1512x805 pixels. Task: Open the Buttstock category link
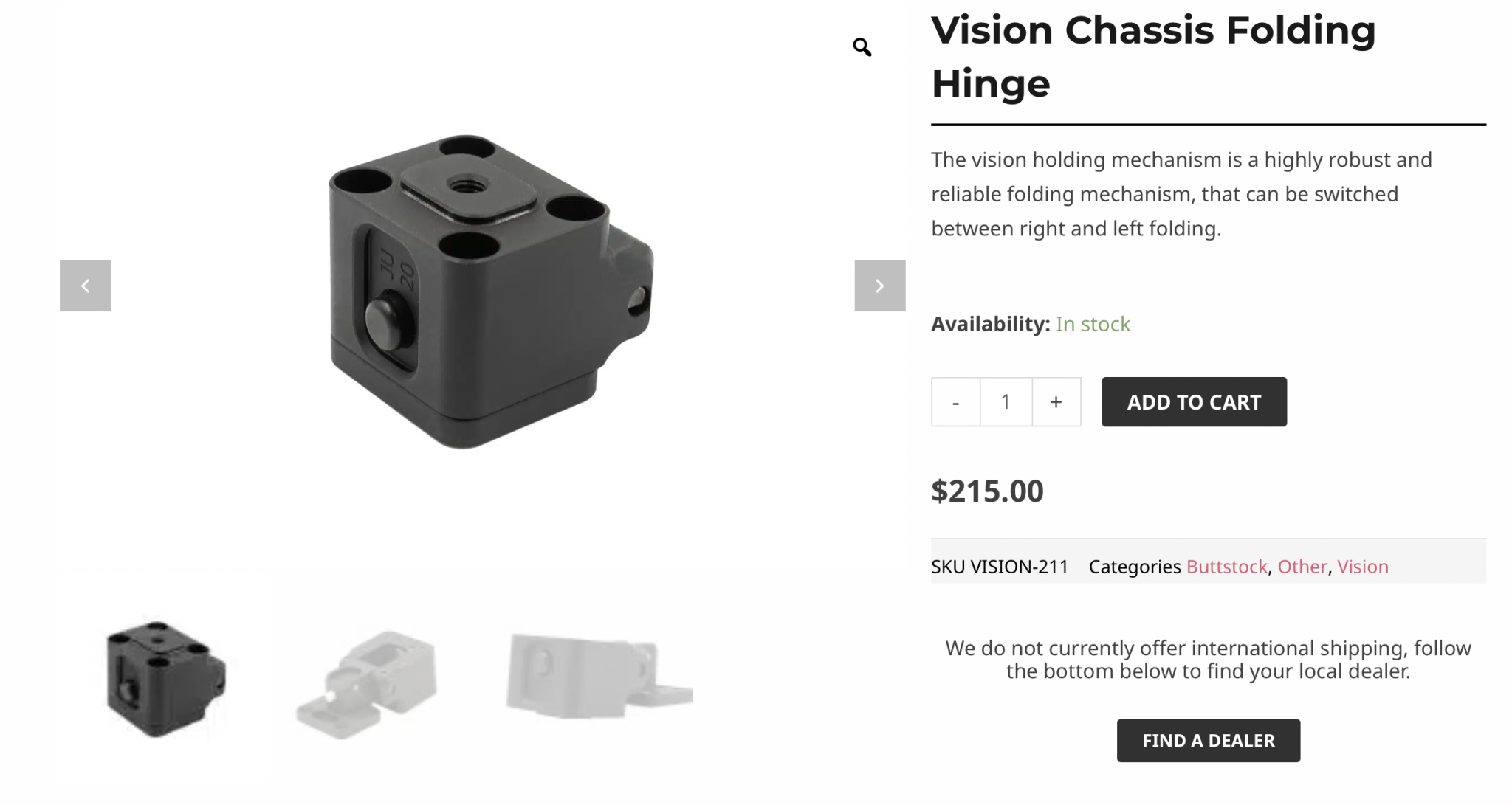pyautogui.click(x=1226, y=567)
